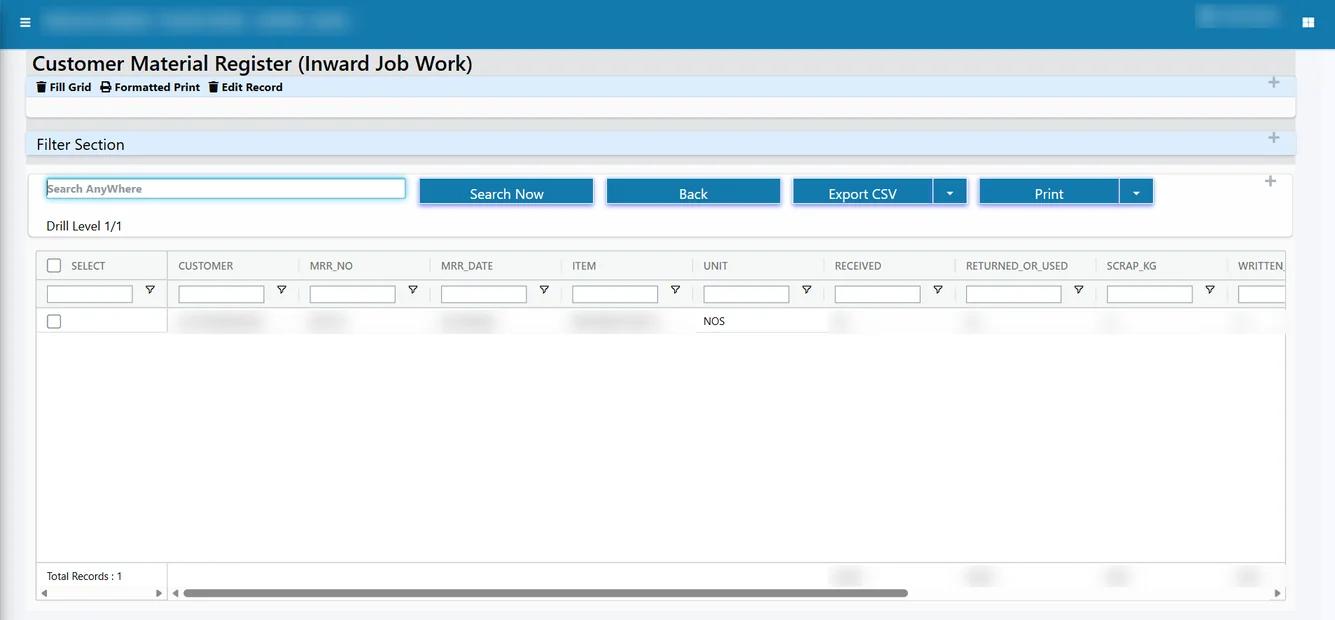This screenshot has height=620, width=1335.
Task: Open the filter icon for SELECT column
Action: [150, 290]
